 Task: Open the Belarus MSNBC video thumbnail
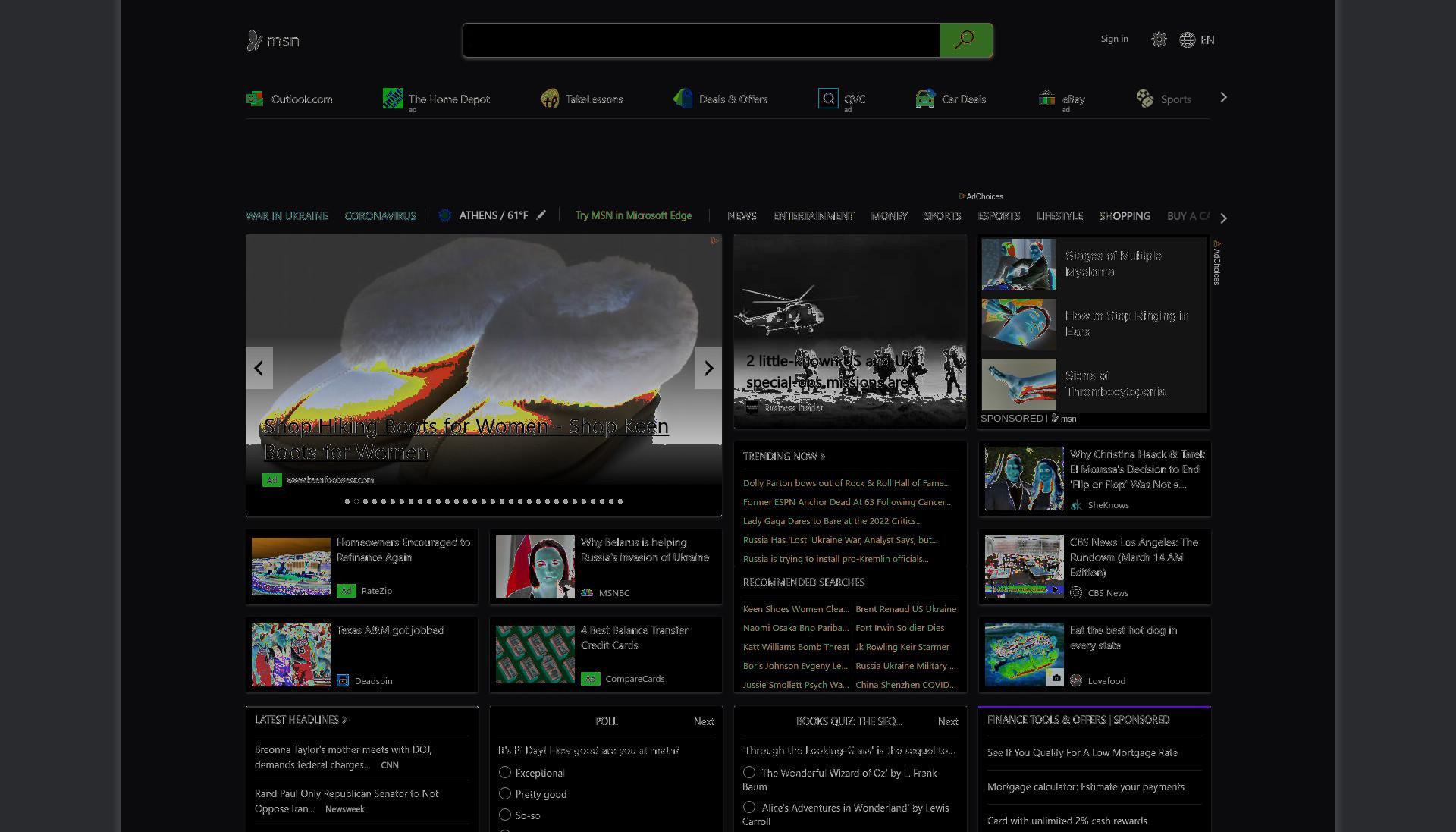[535, 567]
